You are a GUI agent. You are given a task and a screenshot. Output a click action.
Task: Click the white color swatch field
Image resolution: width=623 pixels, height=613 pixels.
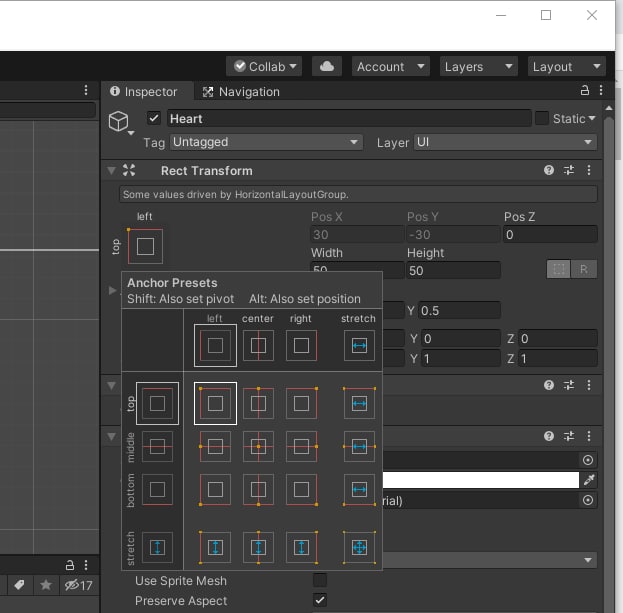pos(478,480)
